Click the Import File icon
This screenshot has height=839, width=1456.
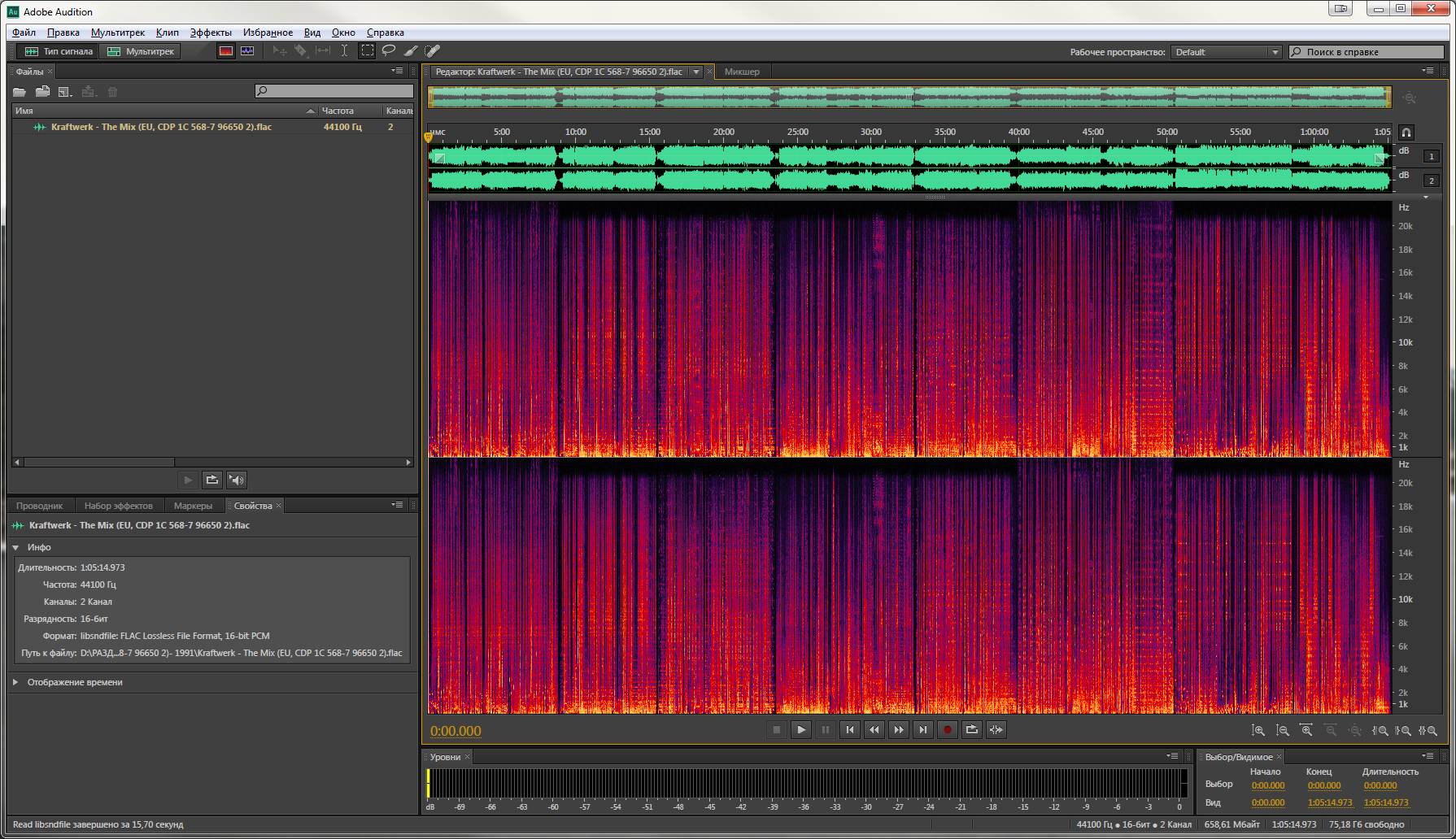(42, 92)
